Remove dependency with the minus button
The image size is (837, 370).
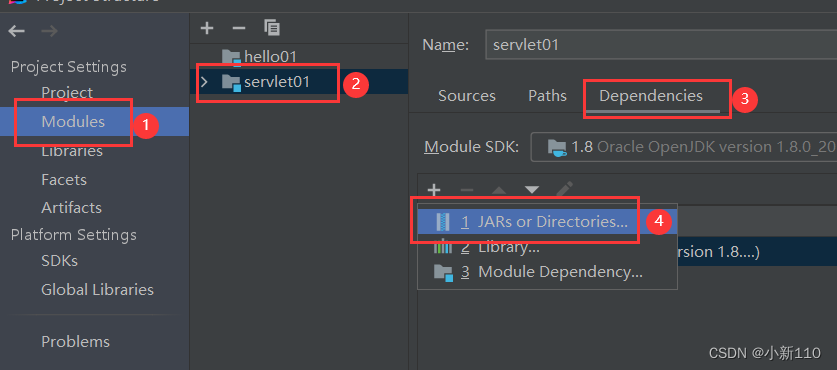[467, 190]
